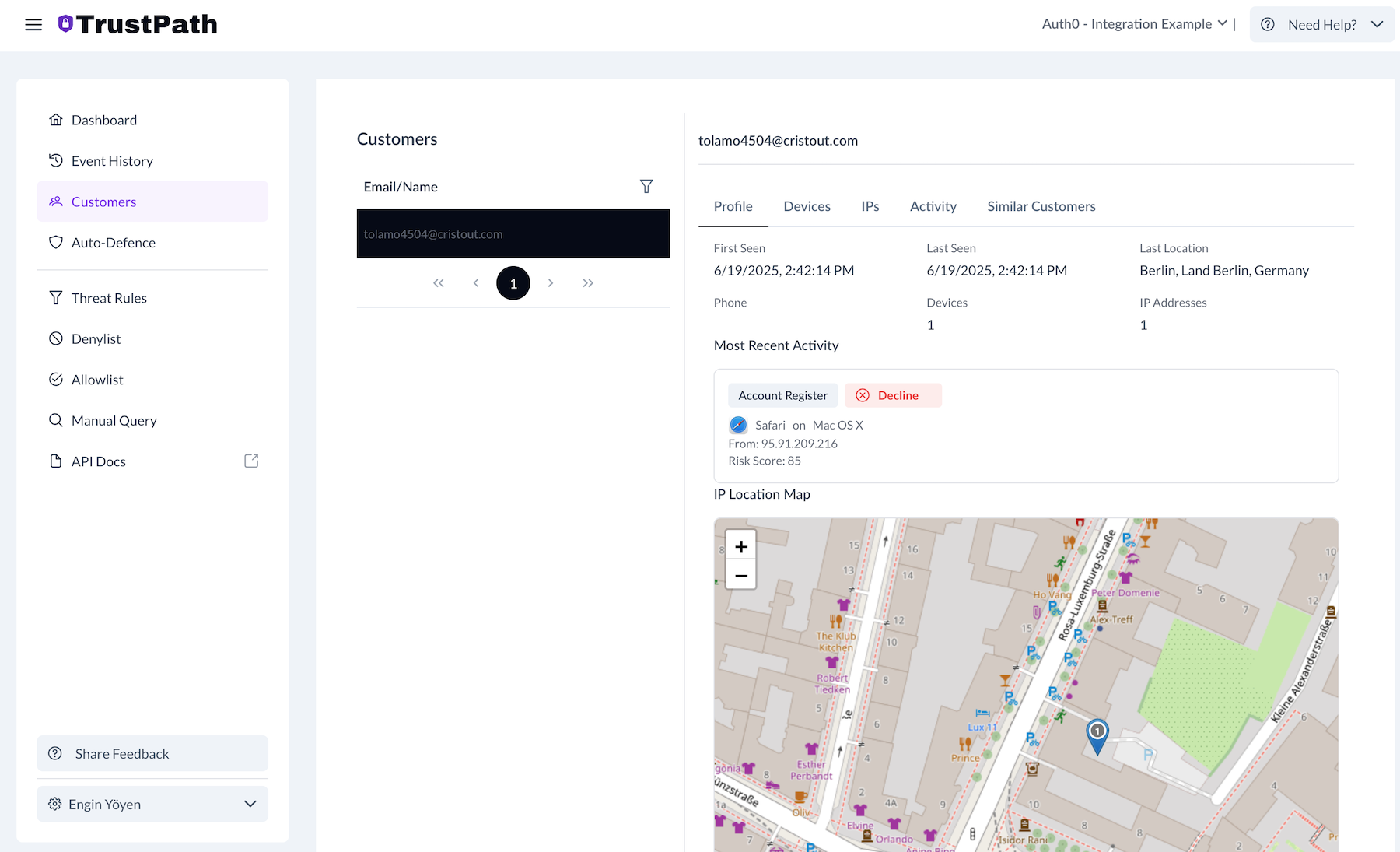Screen dimensions: 1400x852
Task: Open the filter on Email/Name column
Action: tap(646, 186)
